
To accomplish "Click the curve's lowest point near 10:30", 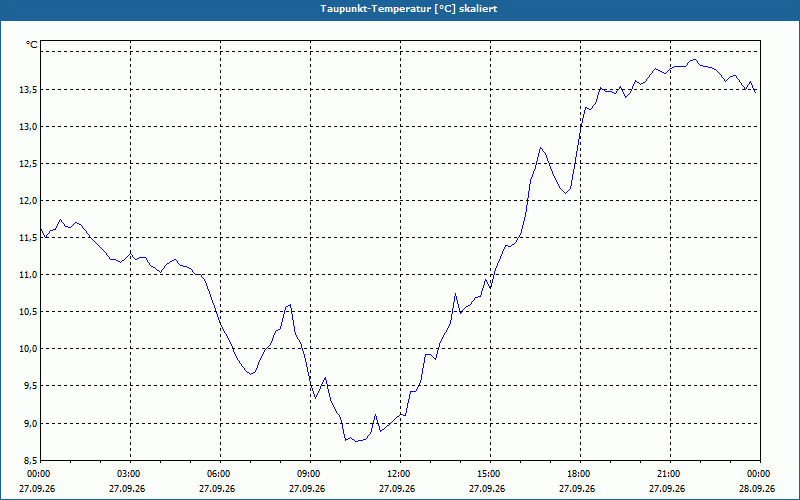I will click(x=356, y=441).
